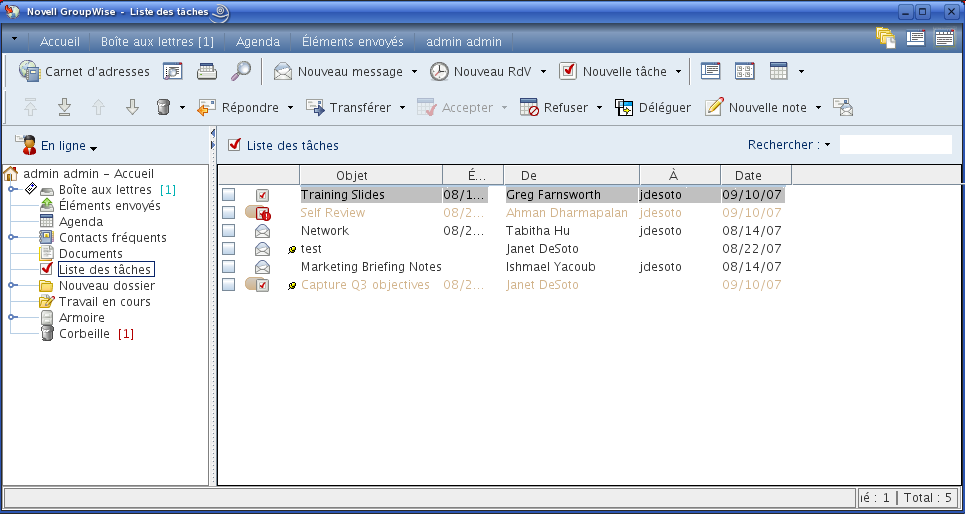Screen dimensions: 966x514
Task: Click the address selector icon beside Carnet d'adresses
Action: click(172, 71)
